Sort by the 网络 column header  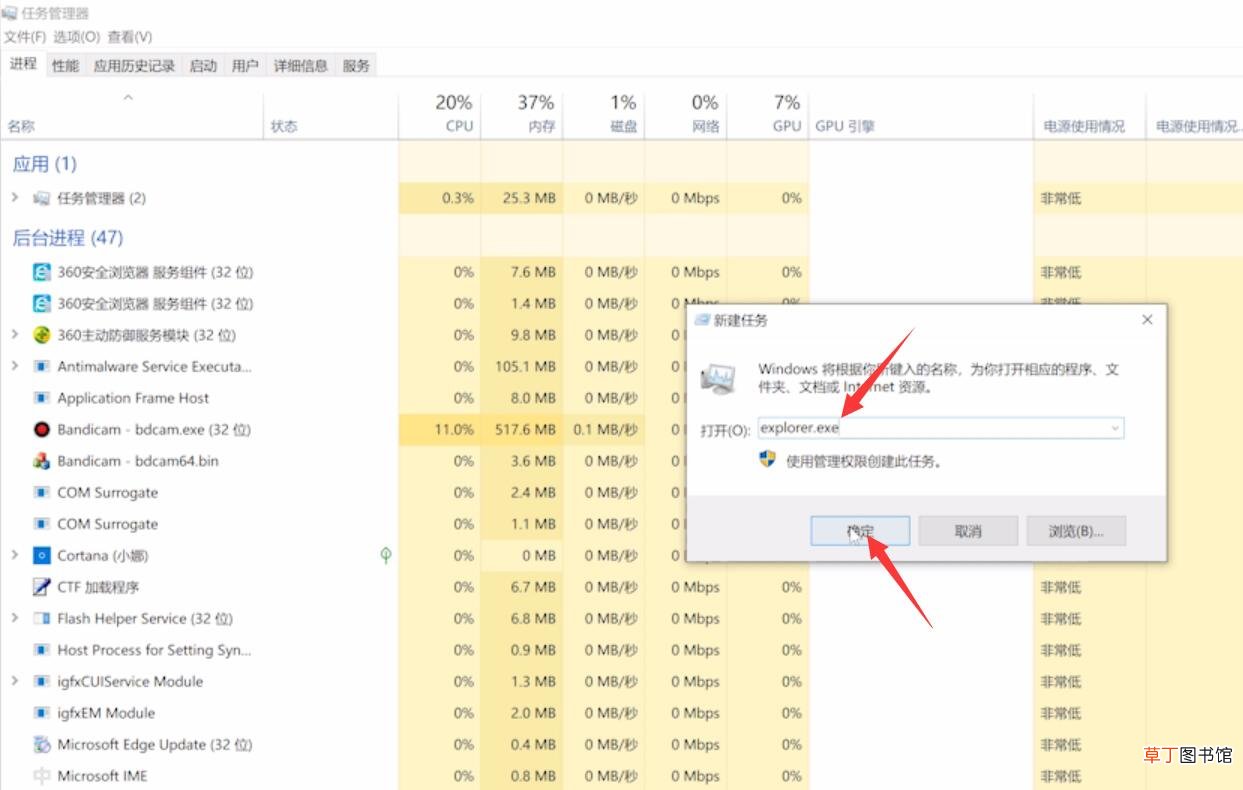pyautogui.click(x=685, y=115)
